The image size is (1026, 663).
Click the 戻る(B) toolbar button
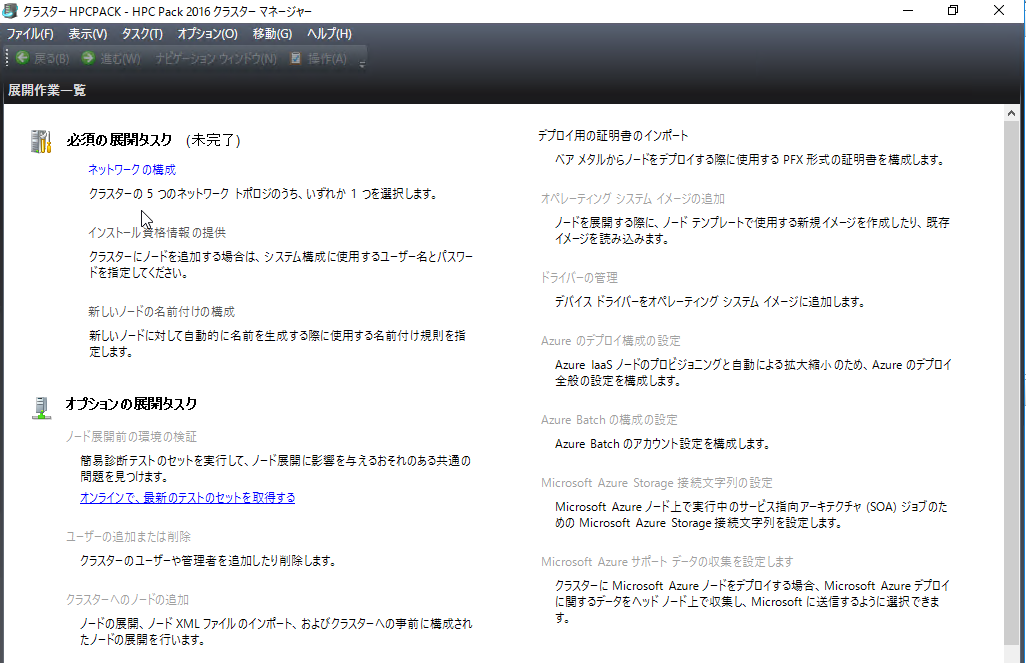point(43,58)
